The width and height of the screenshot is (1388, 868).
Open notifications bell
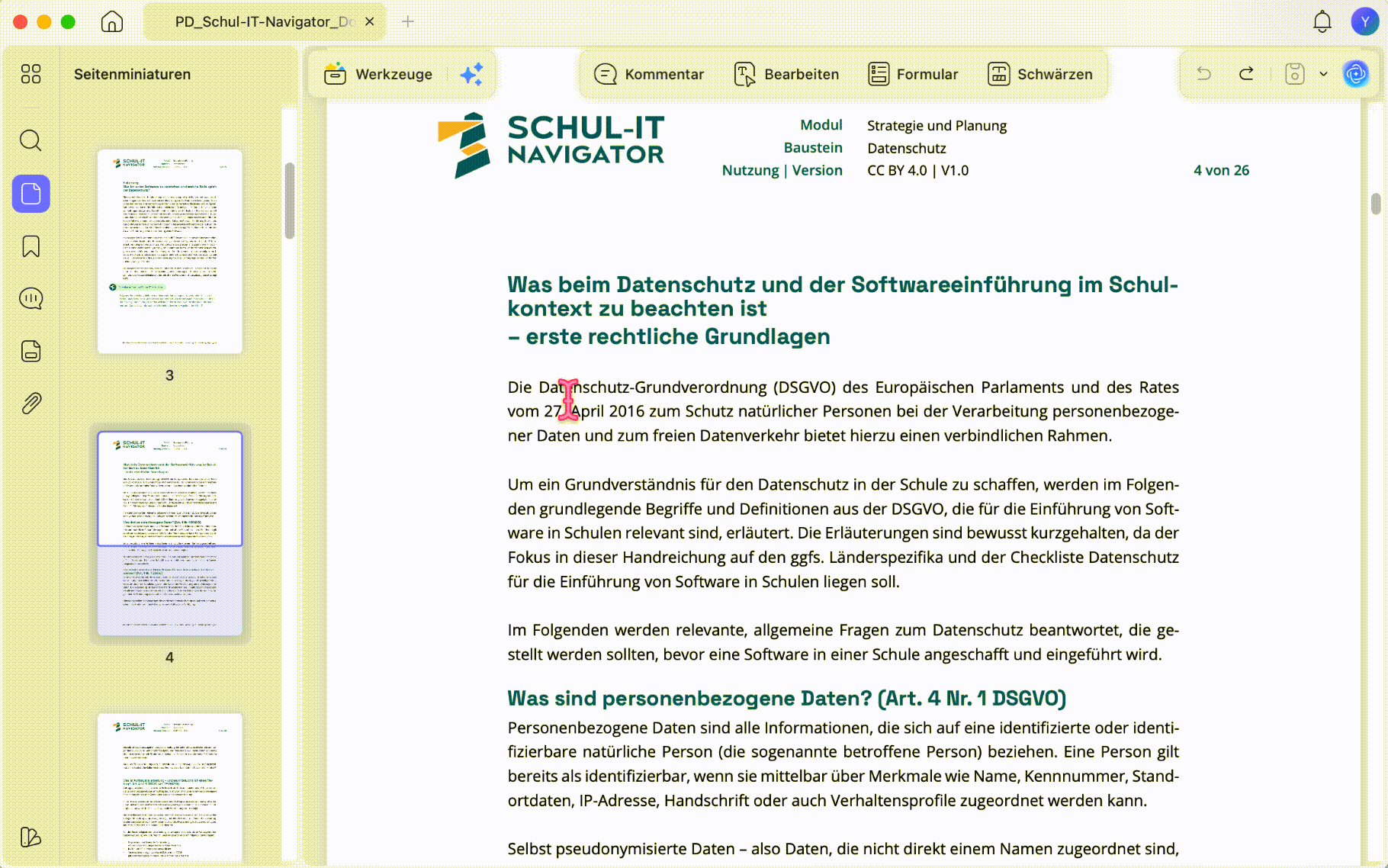pos(1322,21)
